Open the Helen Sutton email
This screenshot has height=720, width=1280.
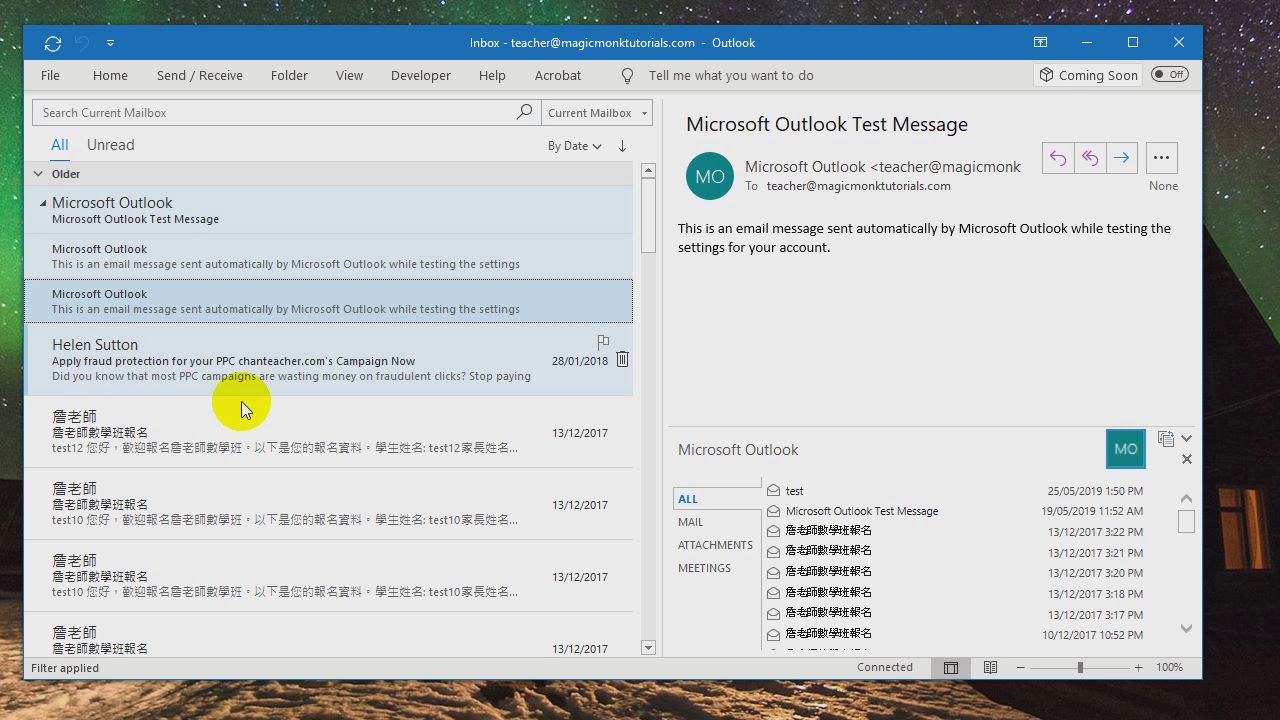click(328, 360)
